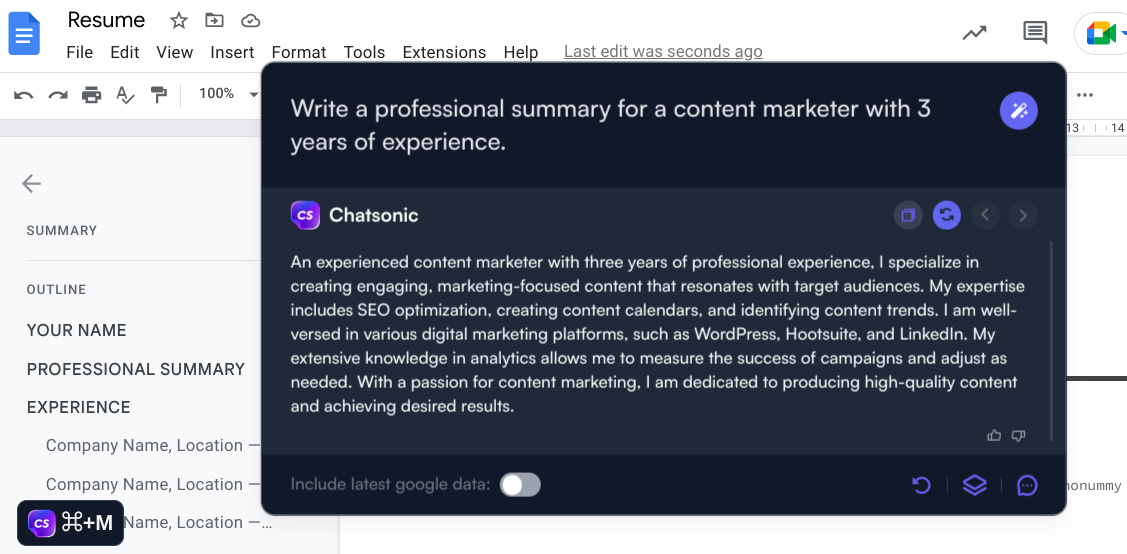
Task: Open the Extensions menu
Action: pos(444,52)
